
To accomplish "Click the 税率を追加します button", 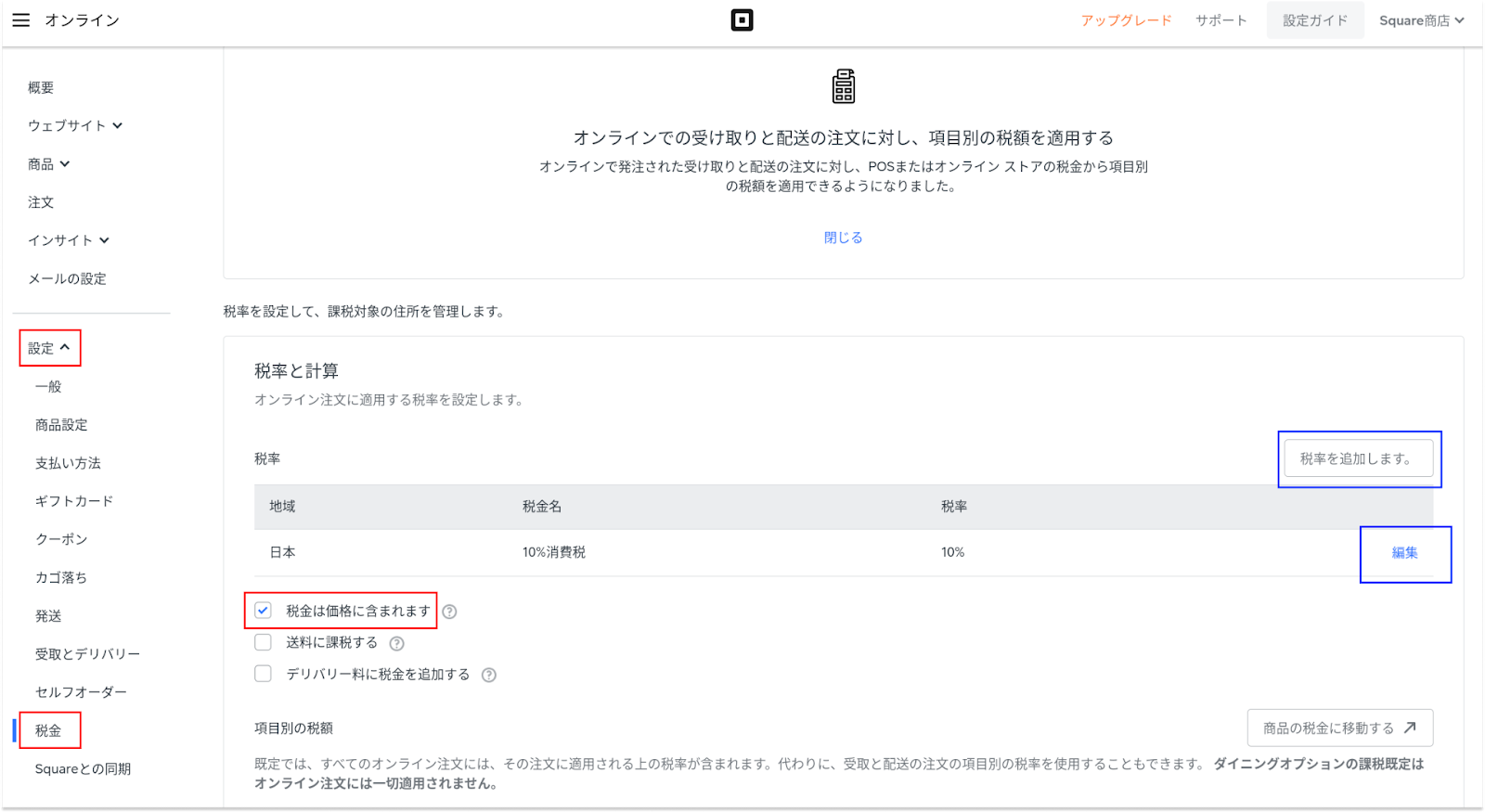I will (x=1359, y=458).
